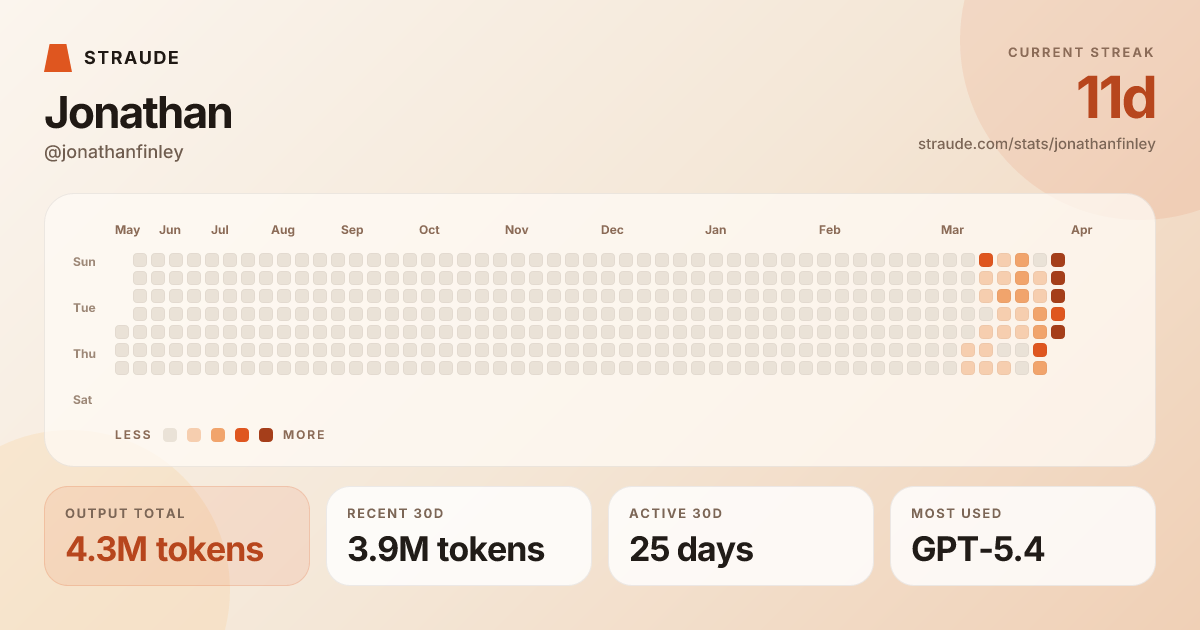The width and height of the screenshot is (1200, 630).
Task: Click the Dec month label on heatmap
Action: [612, 230]
